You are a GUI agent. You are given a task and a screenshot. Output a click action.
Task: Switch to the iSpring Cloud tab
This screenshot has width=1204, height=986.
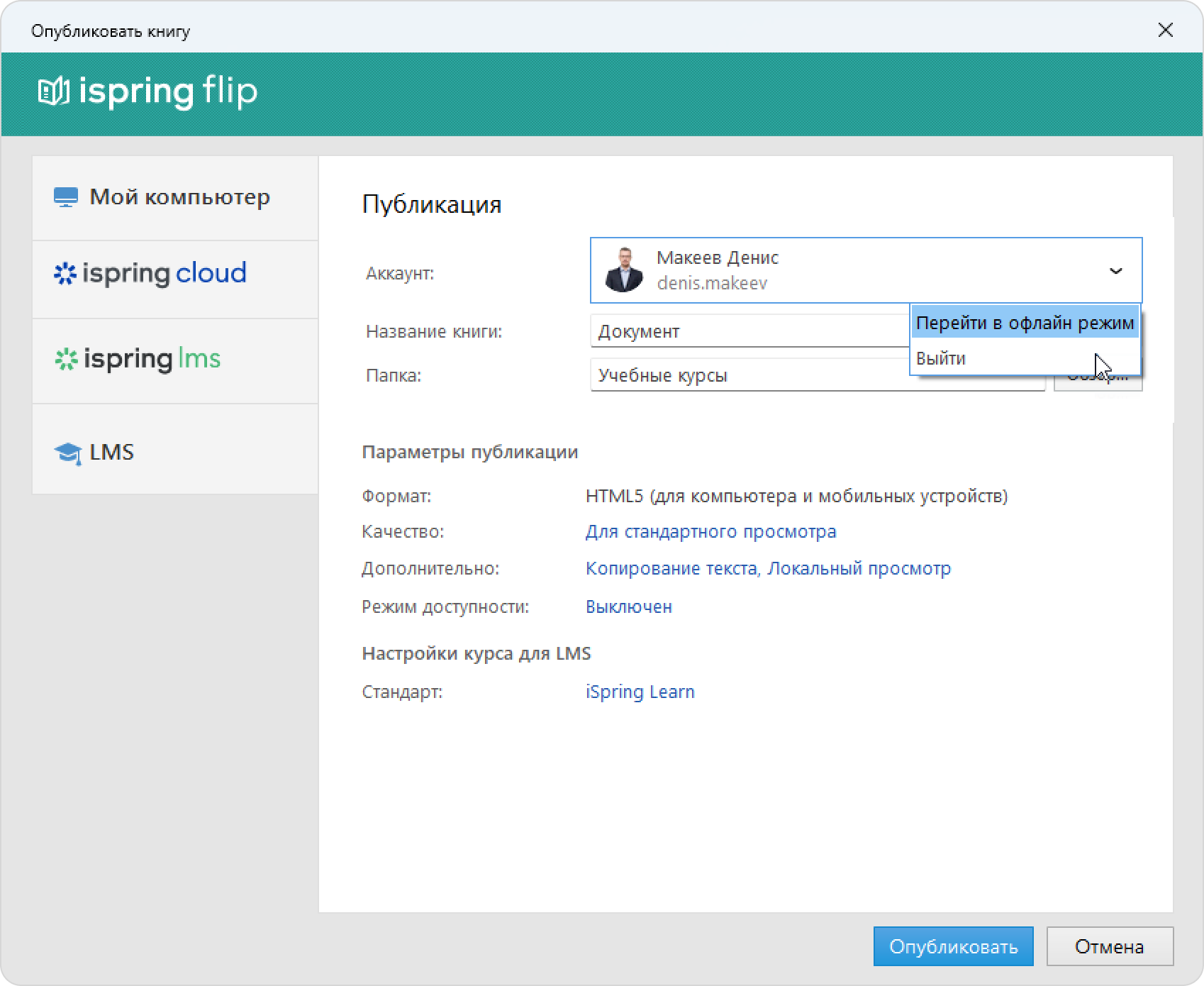tap(175, 279)
